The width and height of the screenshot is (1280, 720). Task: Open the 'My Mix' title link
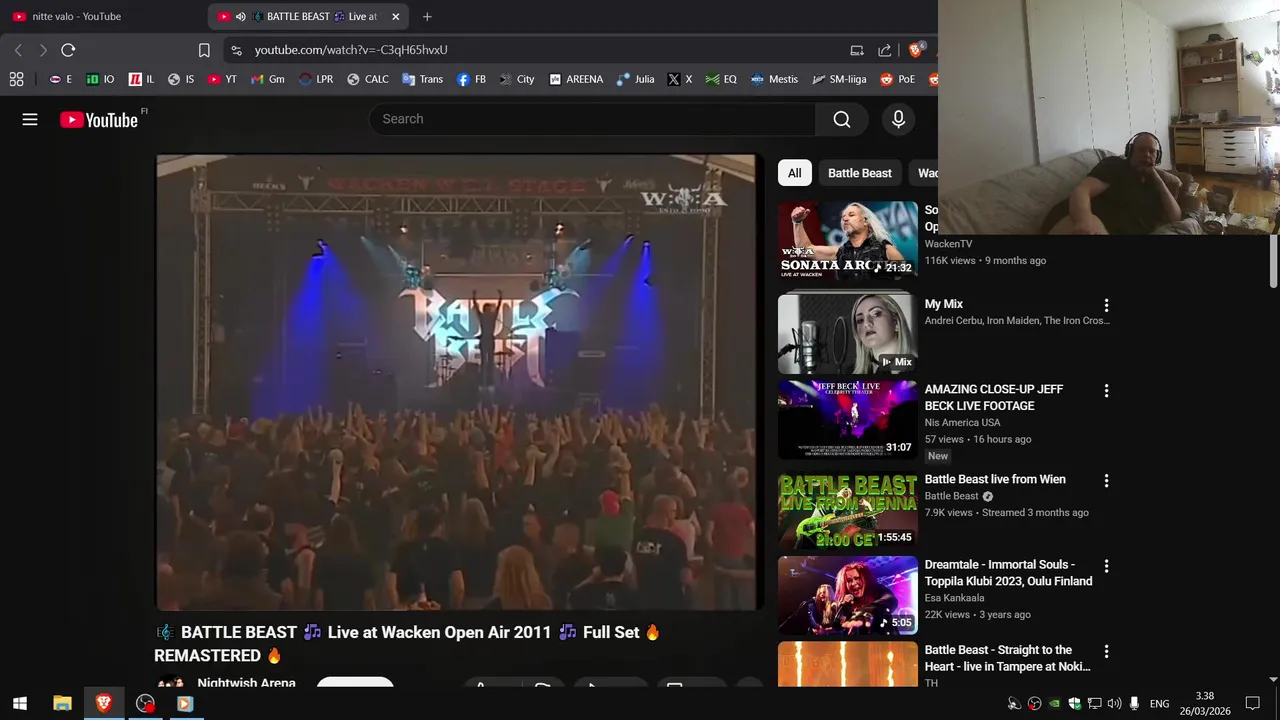point(944,304)
